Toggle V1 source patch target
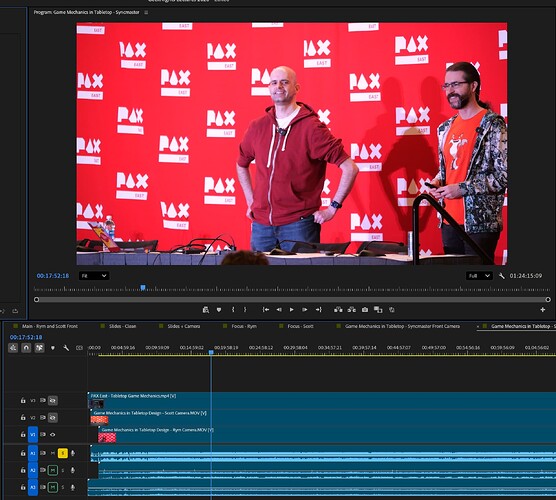Viewport: 556px width, 500px height. pos(33,434)
